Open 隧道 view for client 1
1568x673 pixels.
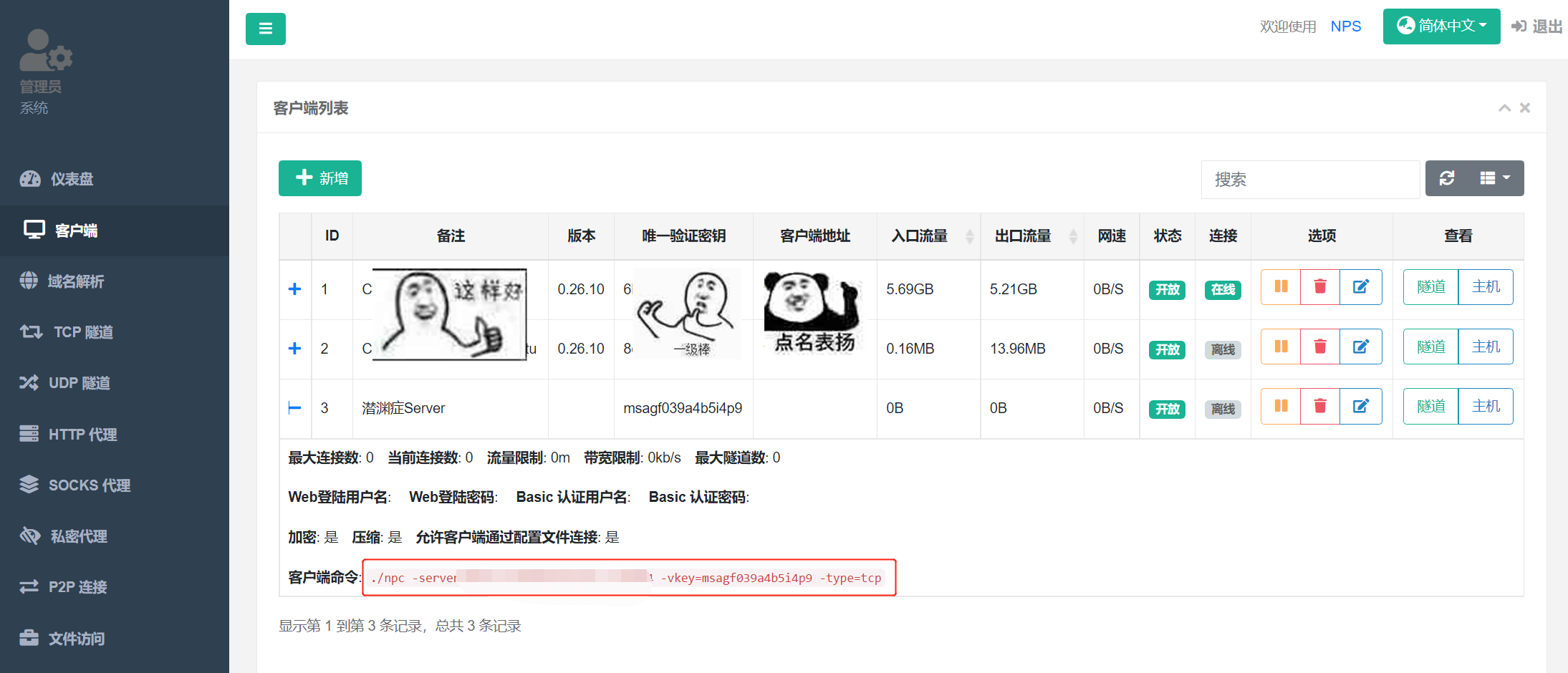pos(1430,287)
